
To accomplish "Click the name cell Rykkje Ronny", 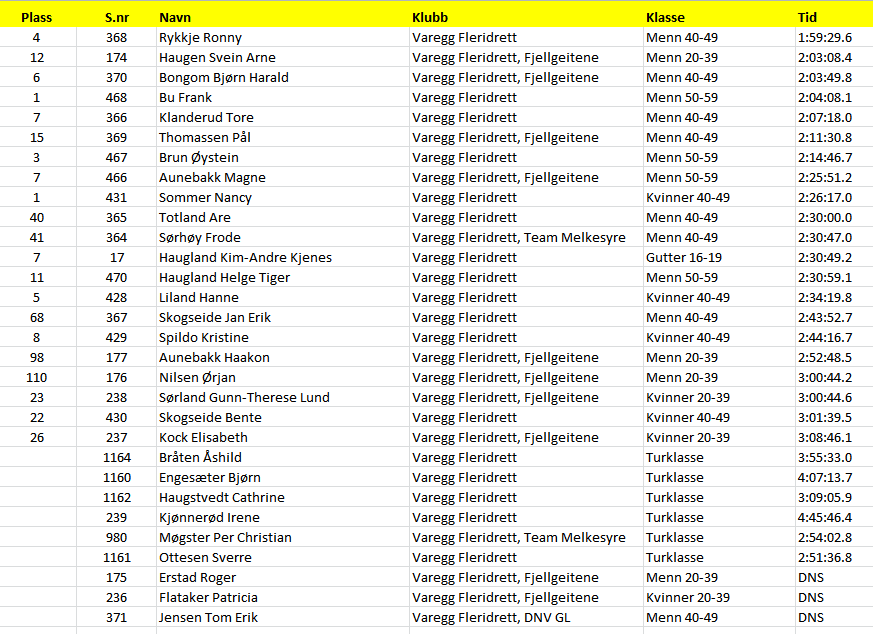I will [200, 37].
